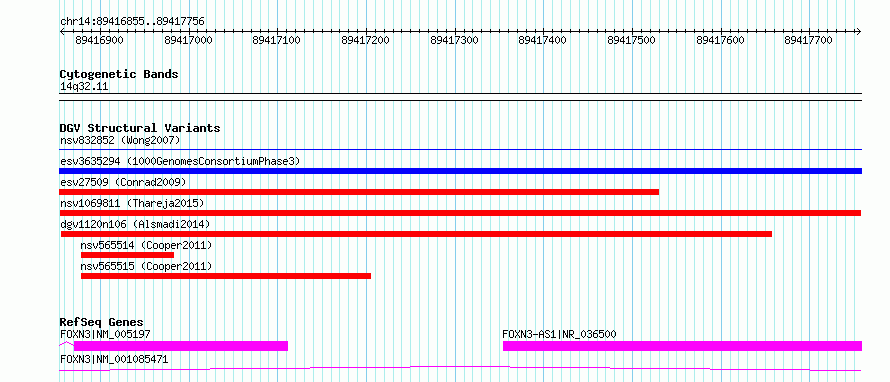Screen dimensions: 890x382
Task: Open the RefSeq Genes track title
Action: [102, 322]
